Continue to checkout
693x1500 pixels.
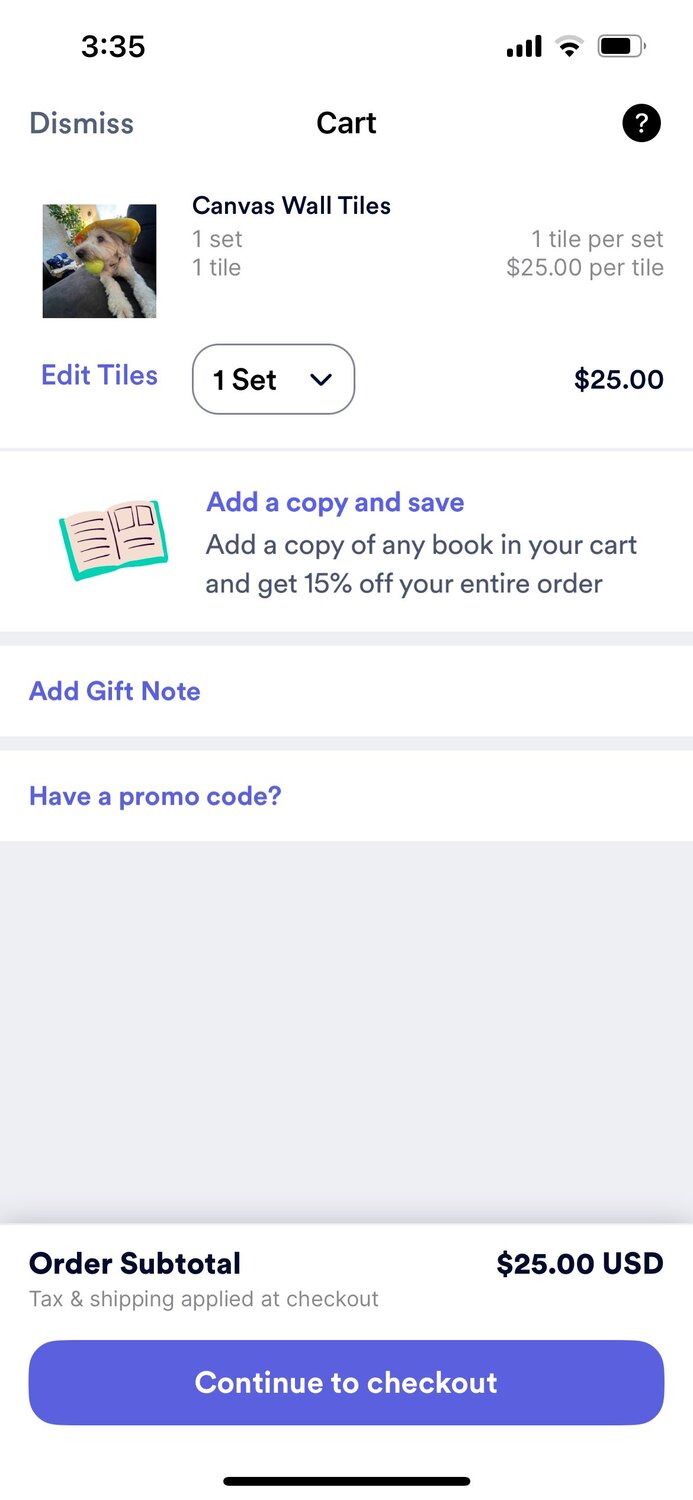[346, 1382]
